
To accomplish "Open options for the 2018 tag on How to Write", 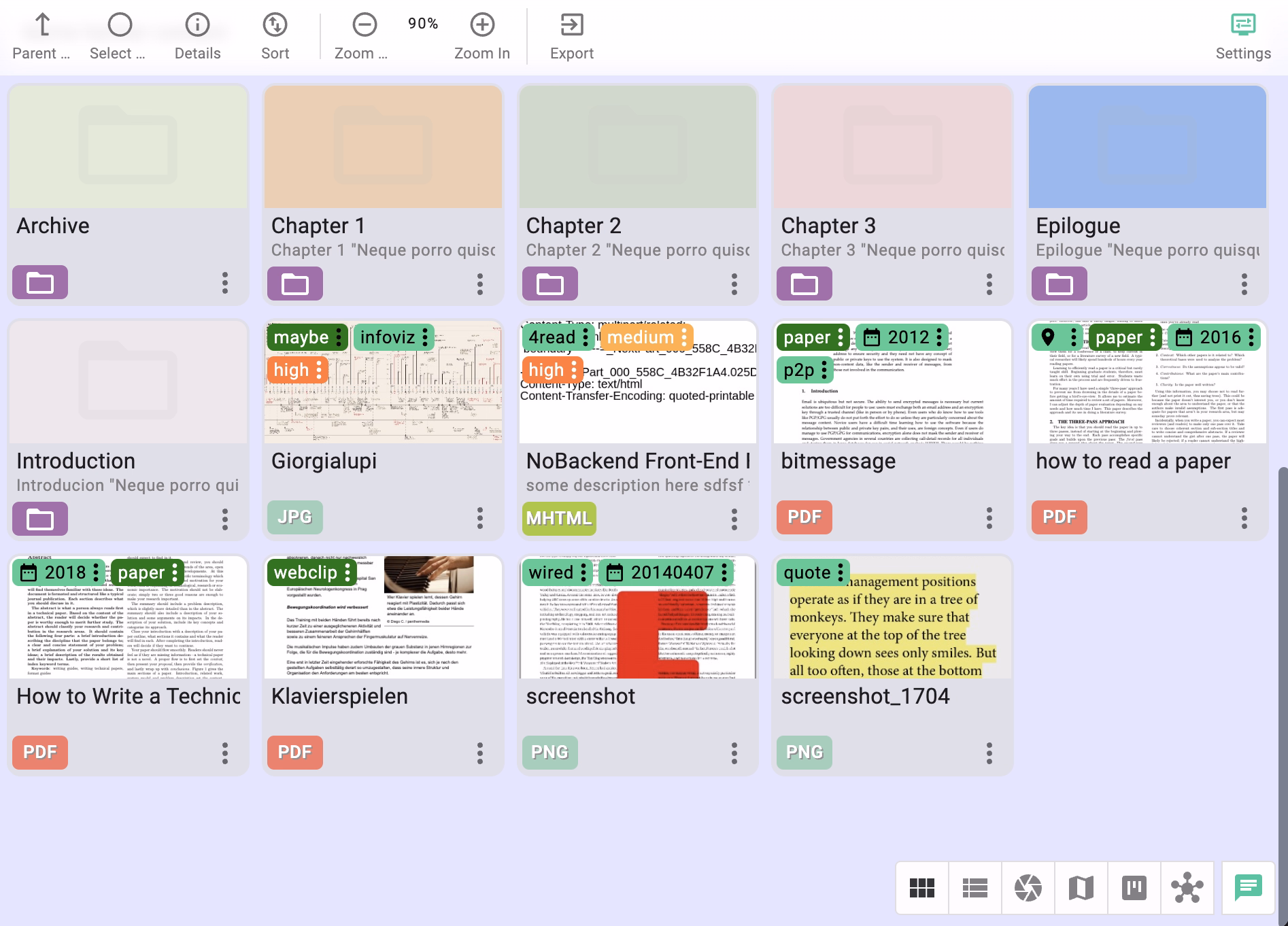I will point(96,572).
